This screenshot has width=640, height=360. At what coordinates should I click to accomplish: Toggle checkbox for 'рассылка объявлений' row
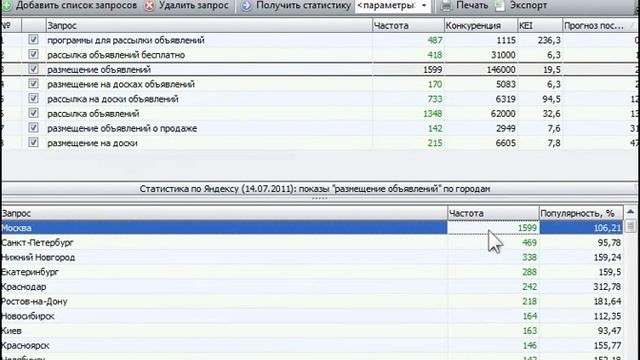[33, 113]
